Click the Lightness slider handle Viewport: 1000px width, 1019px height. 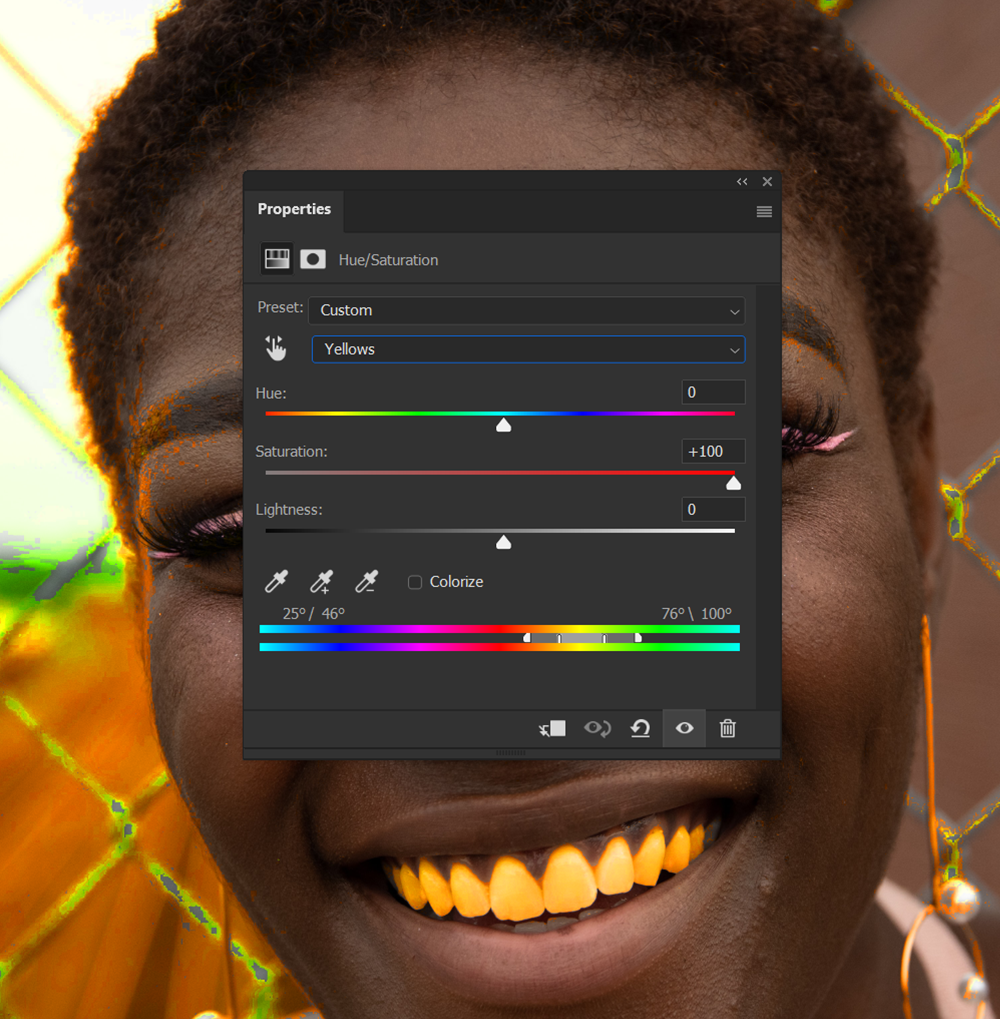point(504,542)
